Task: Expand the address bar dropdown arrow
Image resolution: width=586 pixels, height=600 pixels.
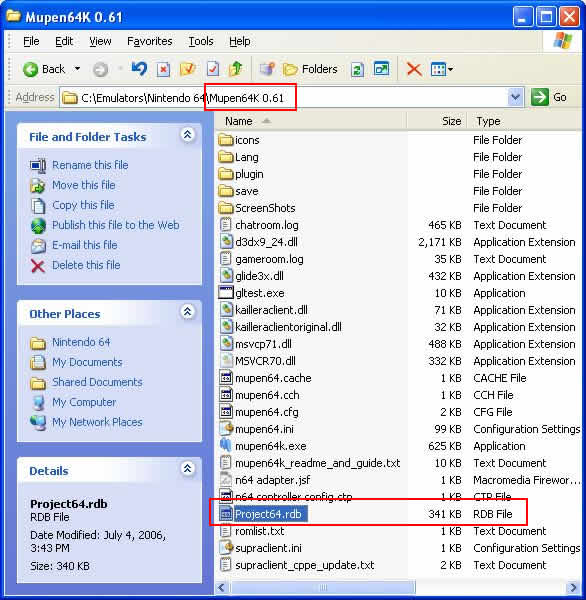Action: (x=515, y=97)
